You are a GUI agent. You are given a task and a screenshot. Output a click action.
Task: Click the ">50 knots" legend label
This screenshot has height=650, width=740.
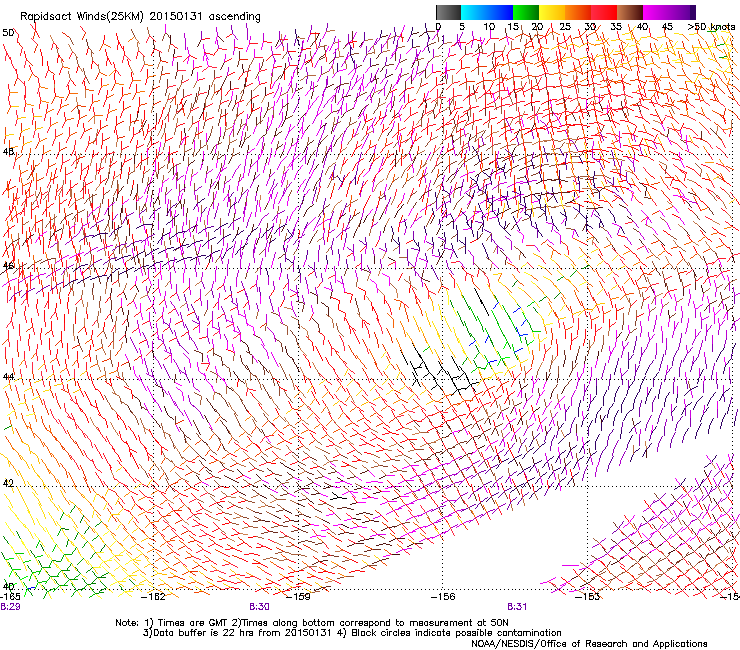coord(711,27)
